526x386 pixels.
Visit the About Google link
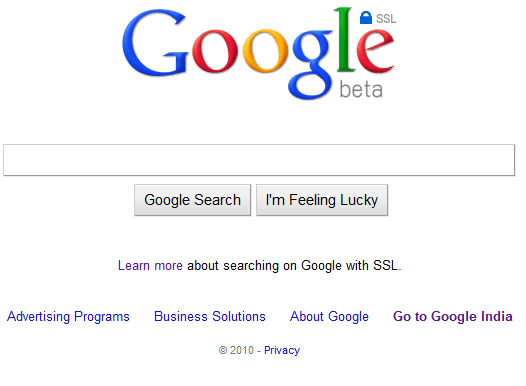(329, 317)
